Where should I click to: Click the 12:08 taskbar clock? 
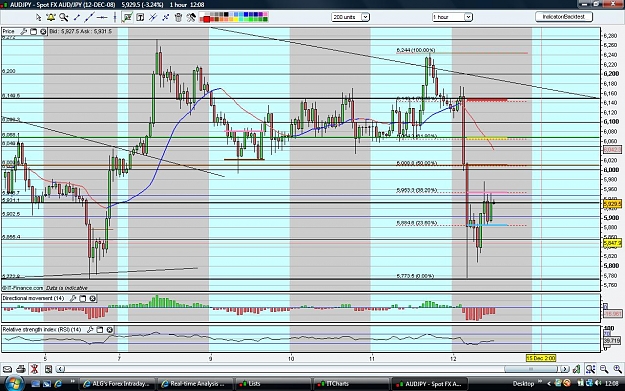(x=612, y=383)
